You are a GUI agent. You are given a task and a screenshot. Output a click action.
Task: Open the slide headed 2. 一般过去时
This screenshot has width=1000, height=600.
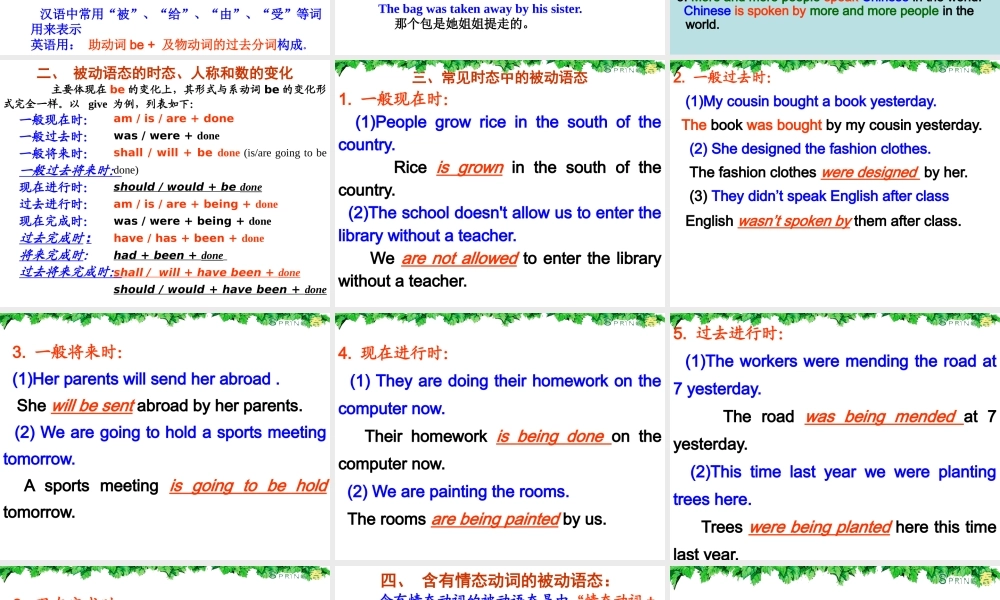835,184
